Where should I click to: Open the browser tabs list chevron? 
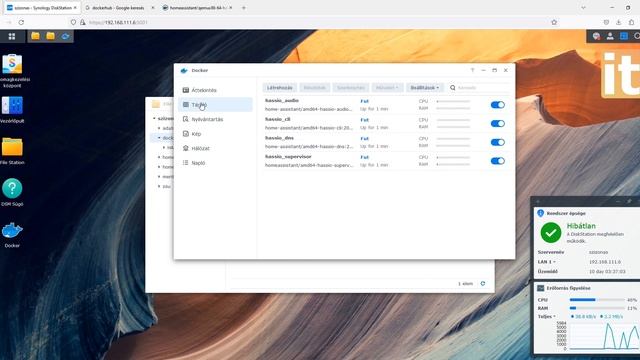(x=583, y=8)
